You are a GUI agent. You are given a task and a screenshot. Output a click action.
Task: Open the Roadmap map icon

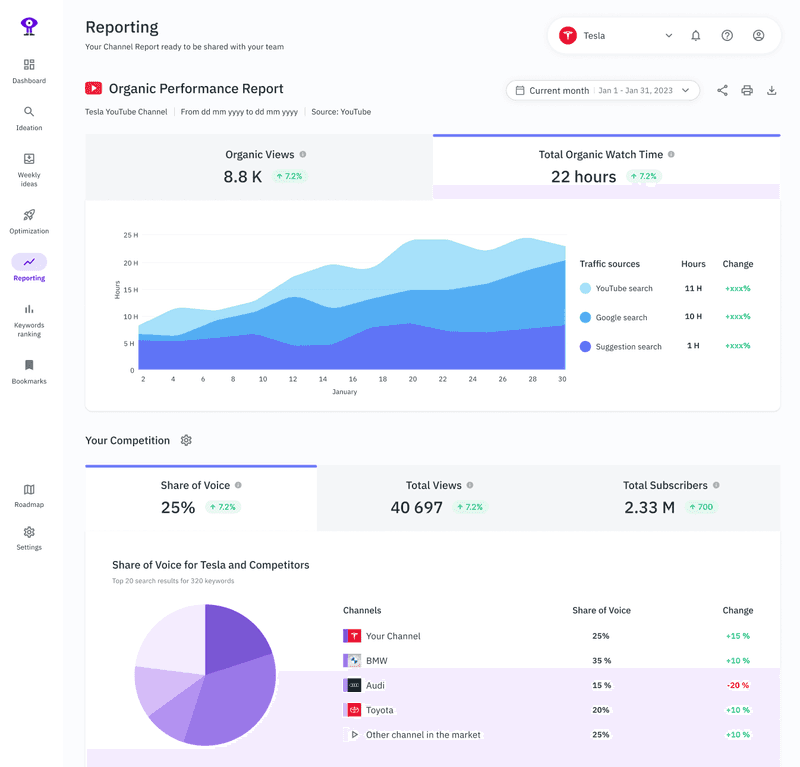(29, 490)
